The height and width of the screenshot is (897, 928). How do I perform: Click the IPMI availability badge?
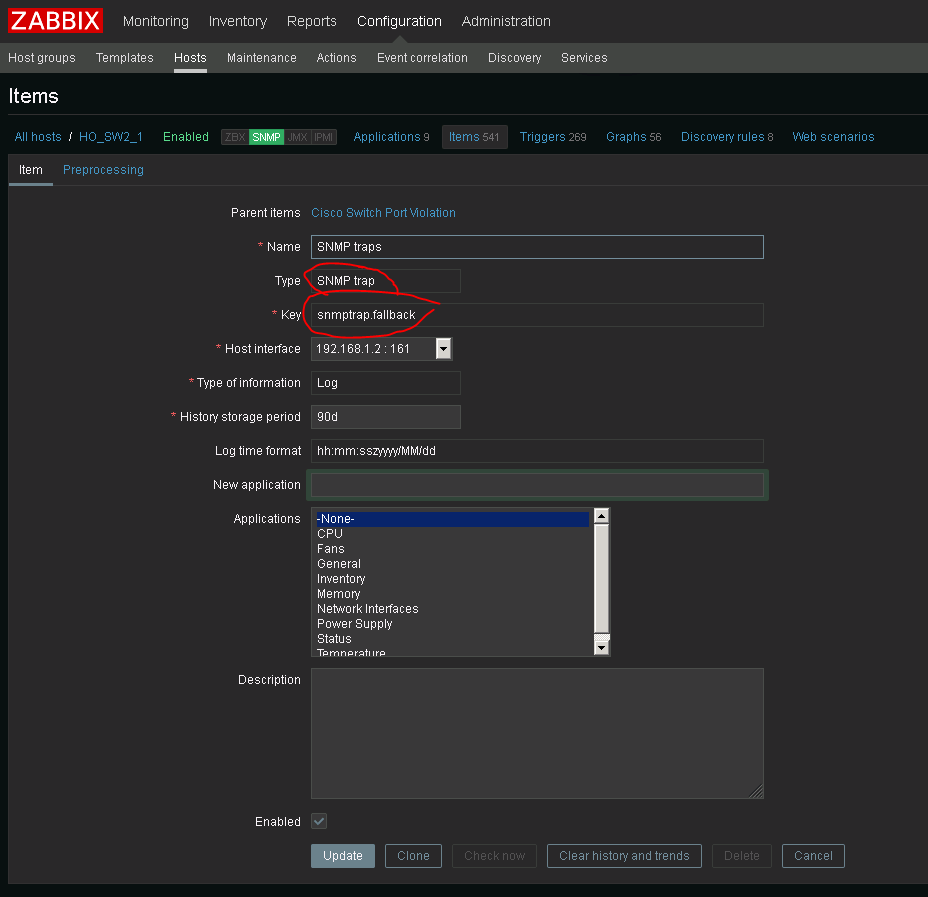323,137
